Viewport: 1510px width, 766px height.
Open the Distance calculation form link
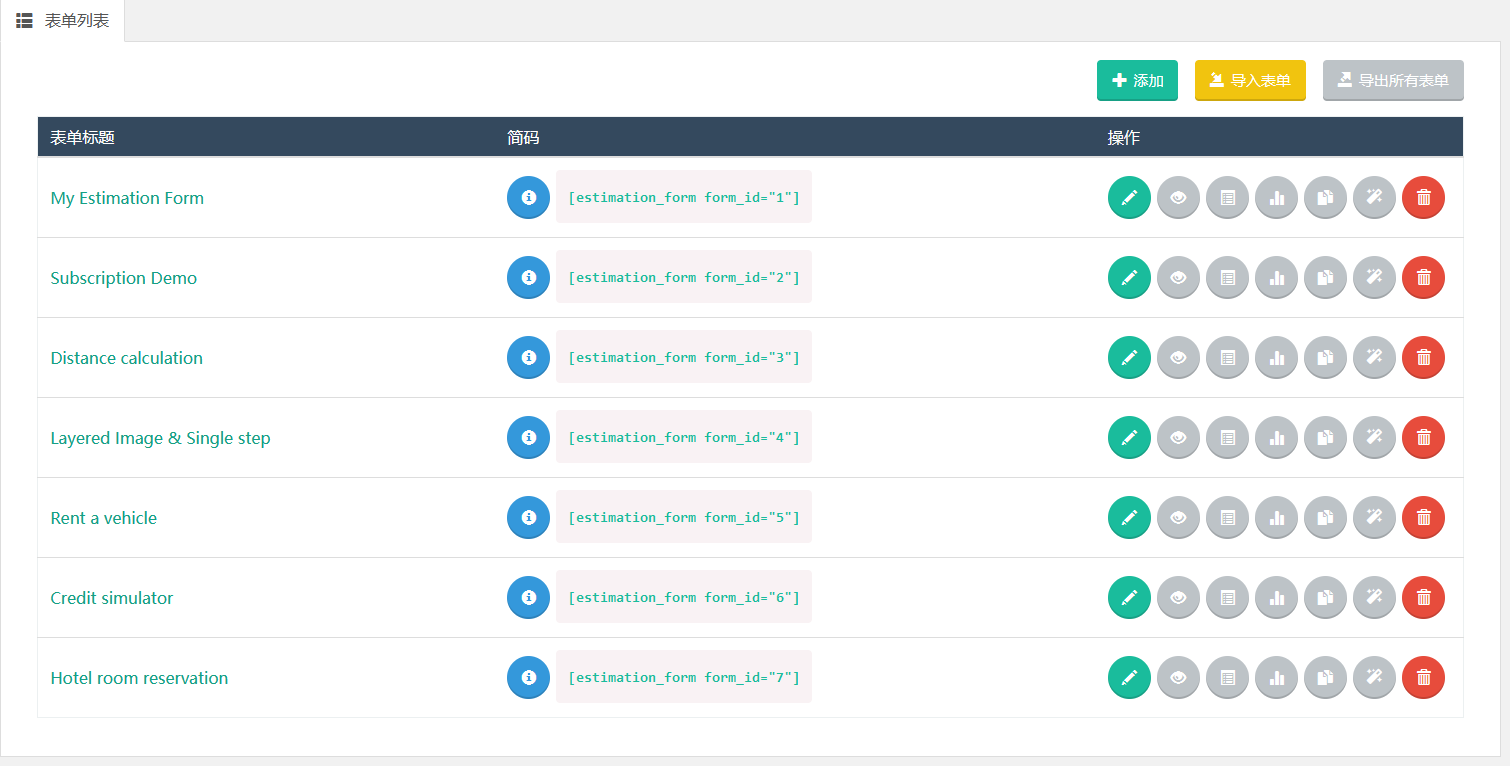(127, 358)
